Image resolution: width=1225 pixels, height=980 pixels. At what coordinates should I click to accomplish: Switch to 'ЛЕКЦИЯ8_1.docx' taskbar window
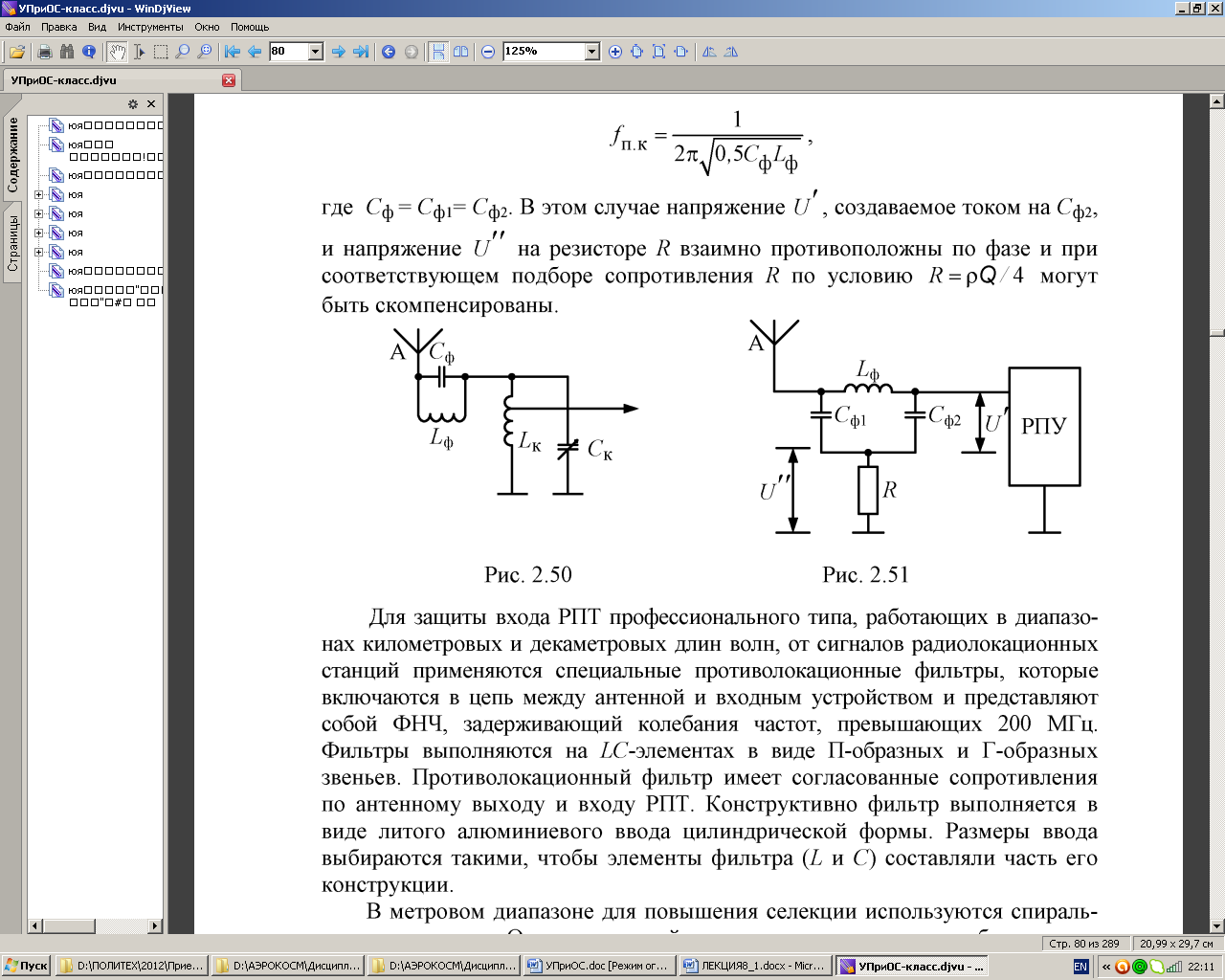754,967
